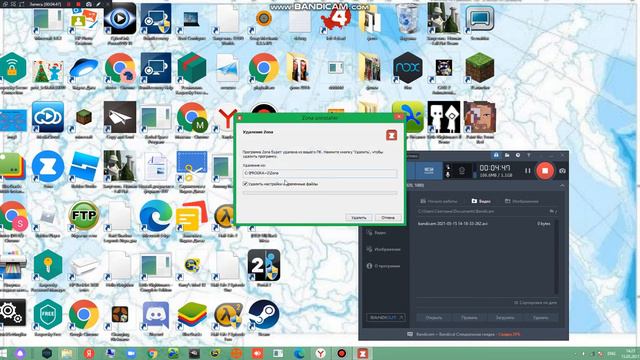
Task: Open File Explorer on taskbar
Action: (67, 353)
